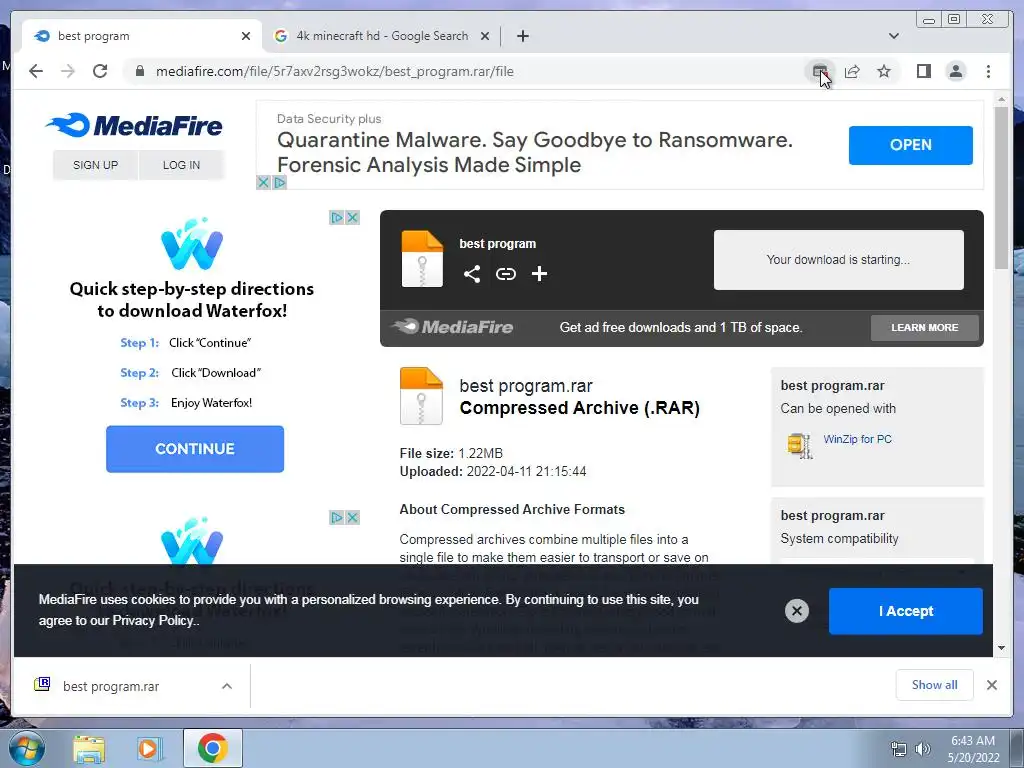1024x768 pixels.
Task: Click share icon under 'best program'
Action: [x=472, y=274]
